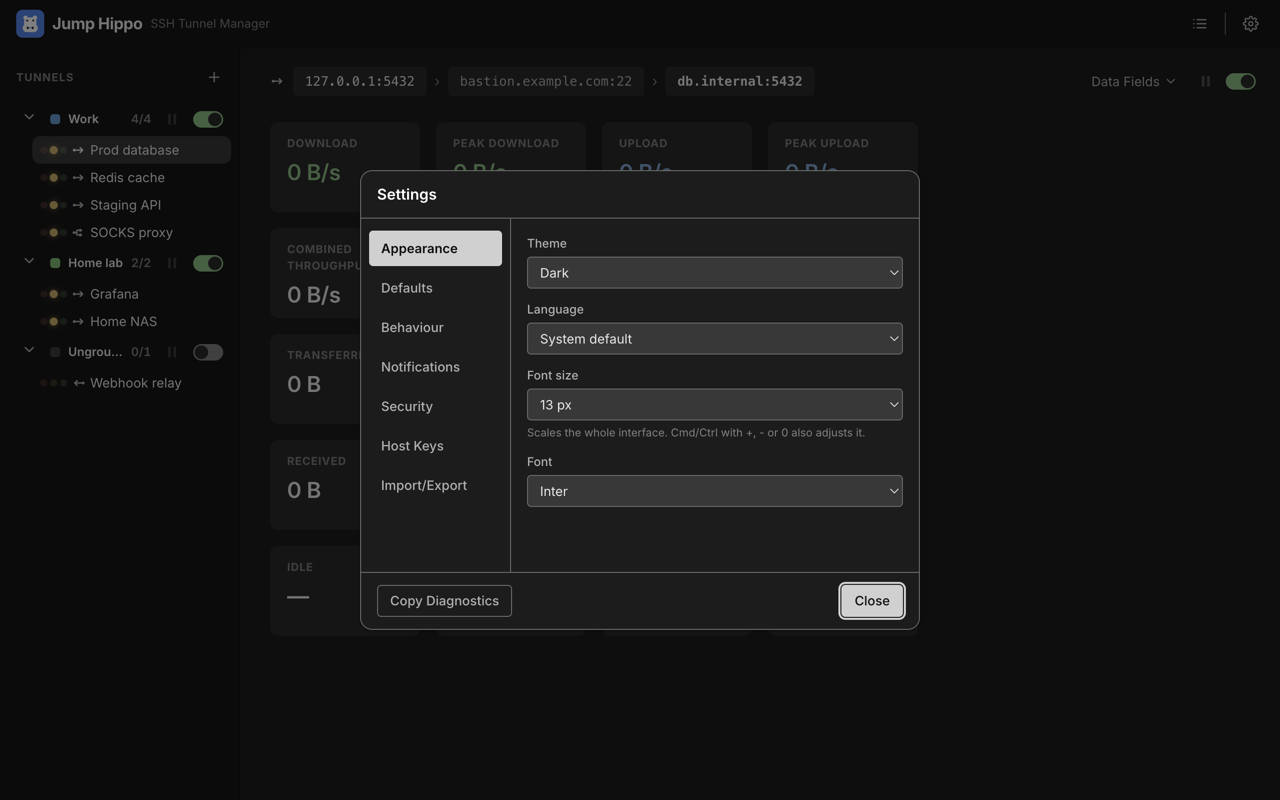Click the Grafana status dots indicator
The width and height of the screenshot is (1280, 800).
54,294
